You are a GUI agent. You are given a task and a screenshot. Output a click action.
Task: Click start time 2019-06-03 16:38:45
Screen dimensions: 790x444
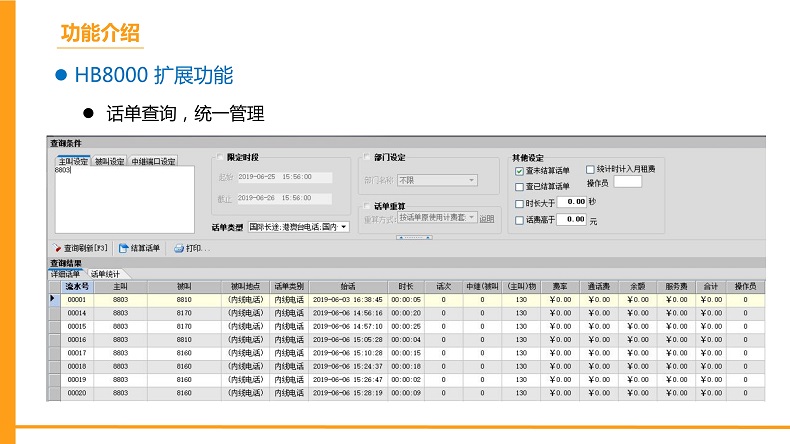348,300
